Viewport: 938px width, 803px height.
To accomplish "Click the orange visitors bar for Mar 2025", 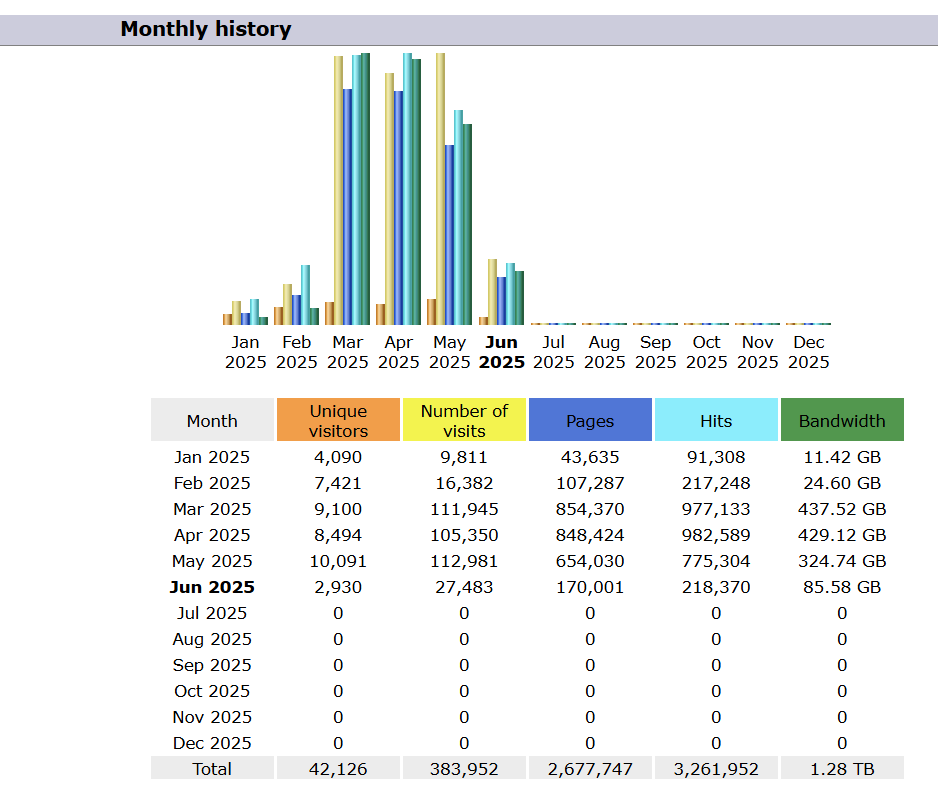I will tap(329, 313).
